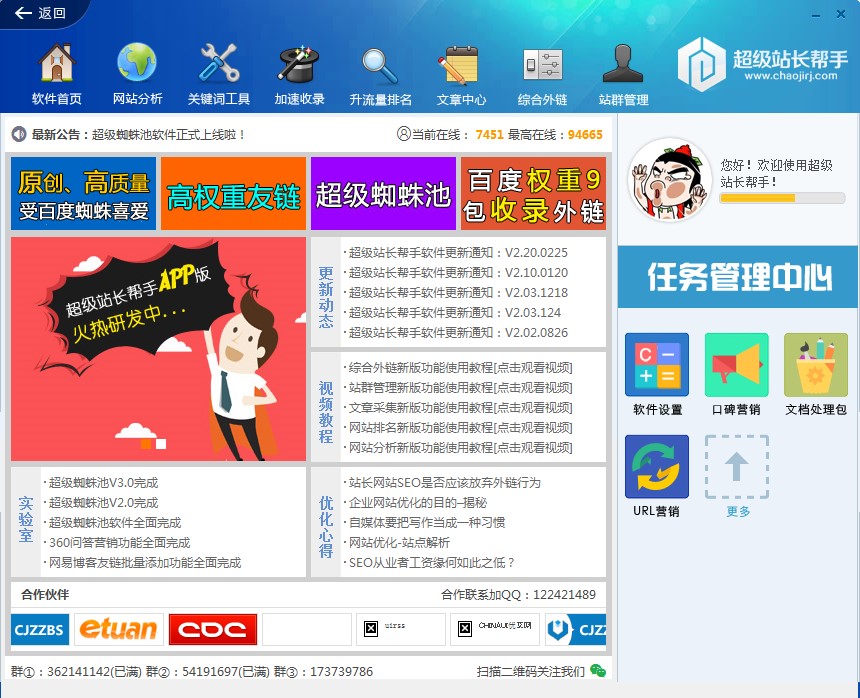Open 站群管理新版功能使用教程 video link
The image size is (860, 698).
(x=460, y=388)
